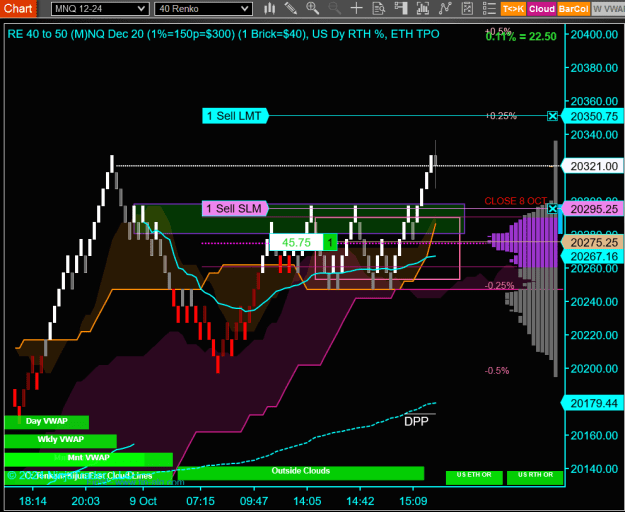Viewport: 625px width, 512px height.
Task: Open the data box document icon
Action: click(x=378, y=8)
